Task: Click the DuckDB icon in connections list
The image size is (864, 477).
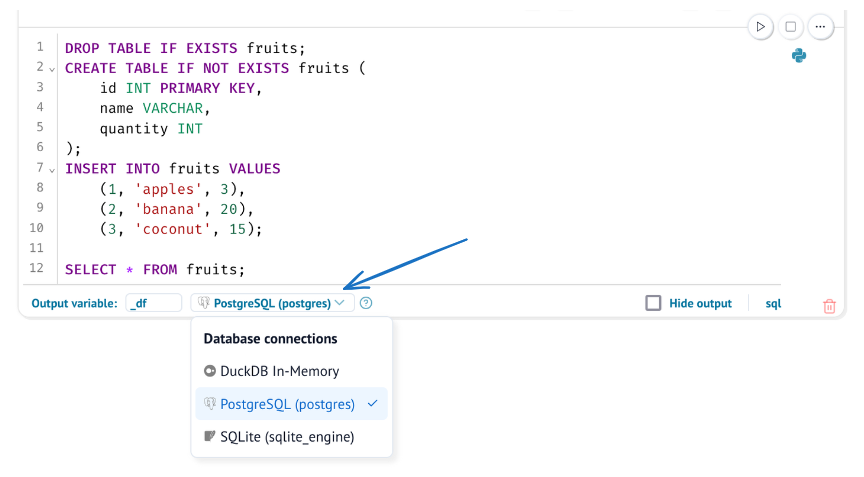Action: 210,371
